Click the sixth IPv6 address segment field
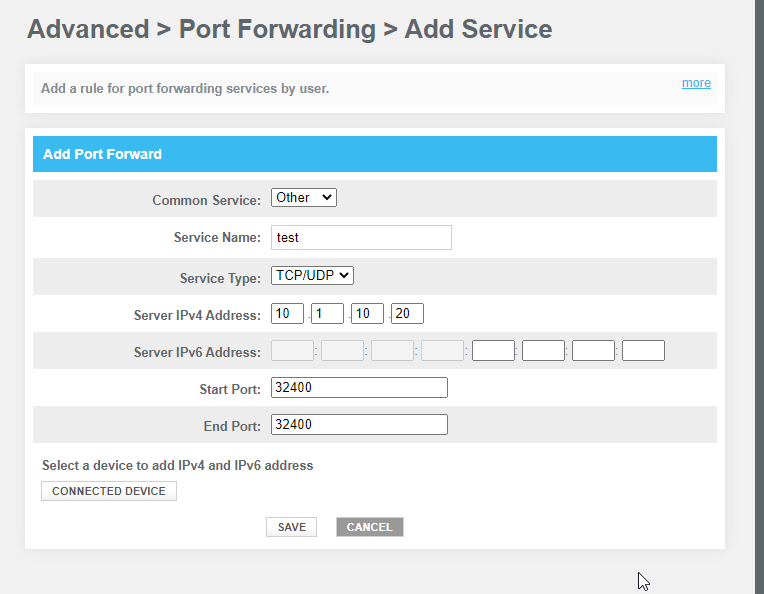Viewport: 764px width, 594px height. point(543,350)
